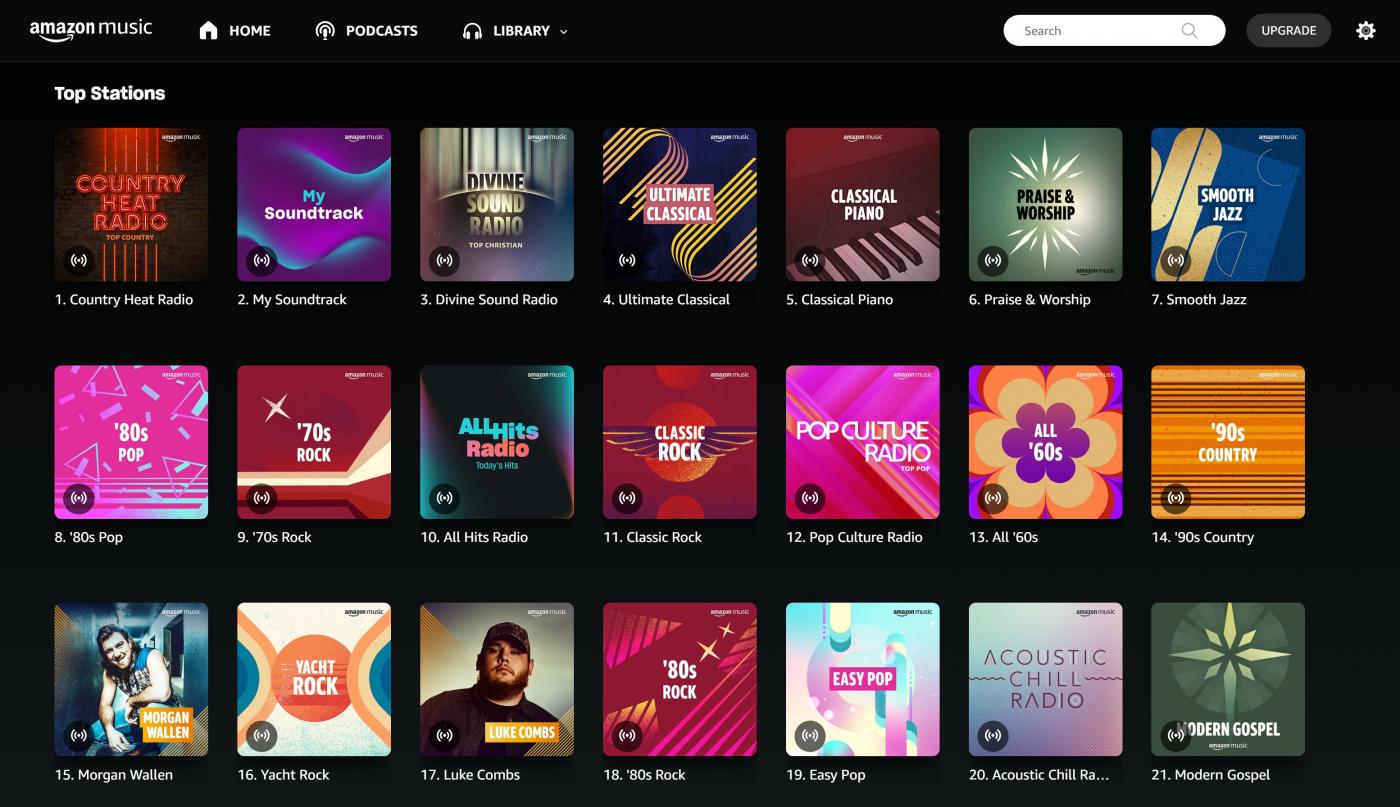The width and height of the screenshot is (1400, 807).
Task: Start station icon on Modern Gospel
Action: [x=1176, y=735]
